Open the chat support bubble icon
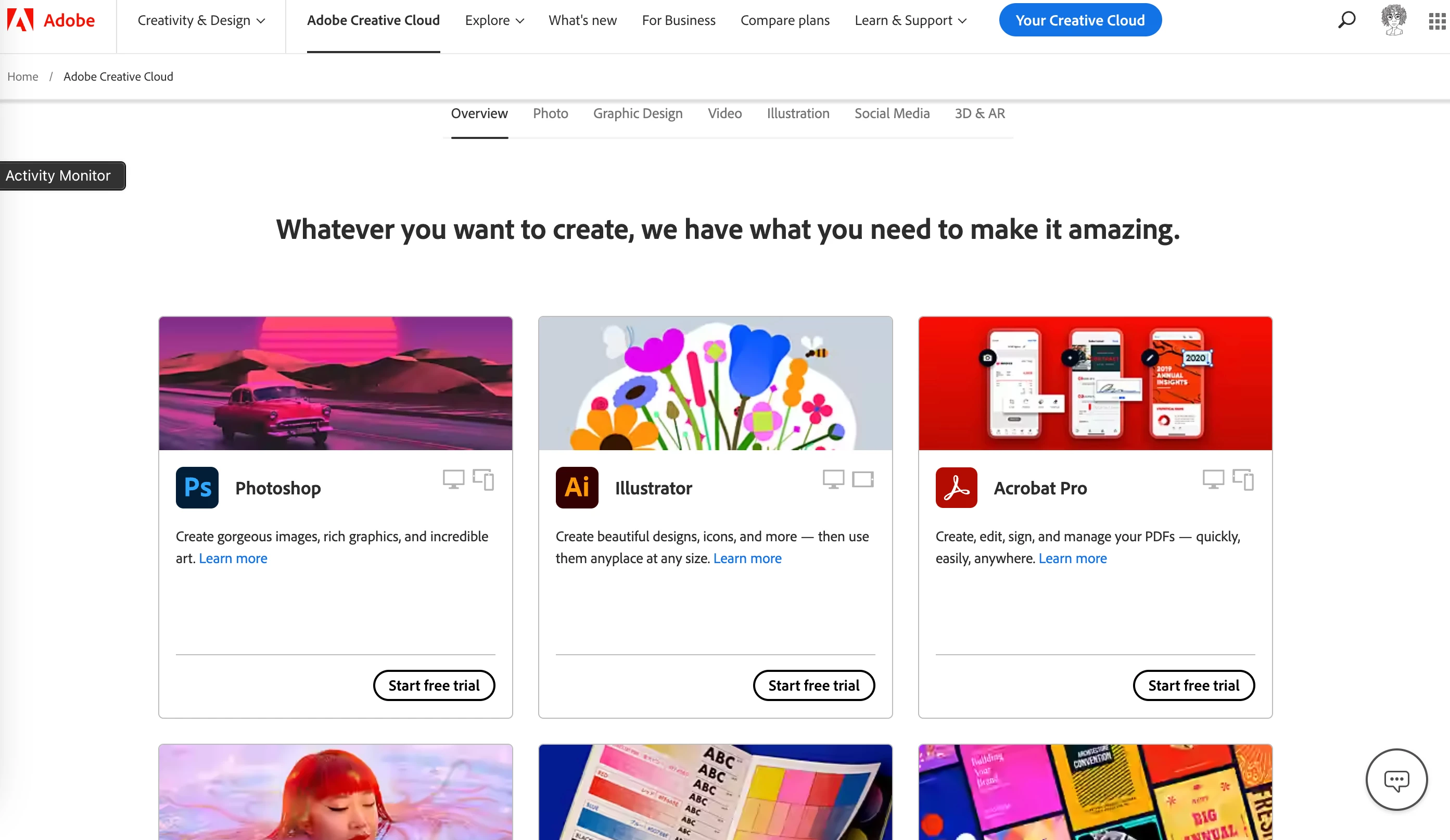This screenshot has width=1450, height=840. click(x=1396, y=780)
